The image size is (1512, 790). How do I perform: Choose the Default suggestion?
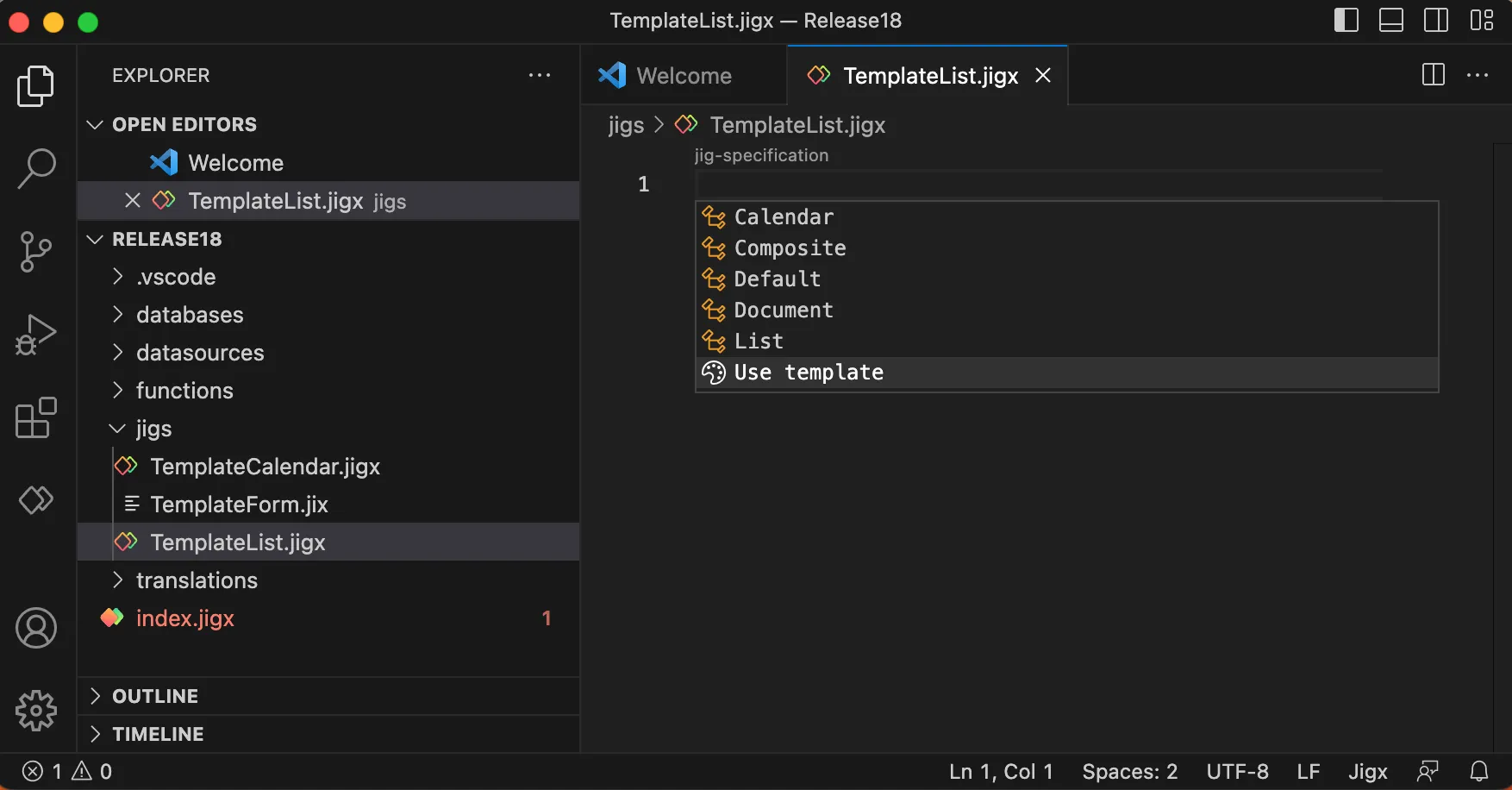click(1067, 279)
